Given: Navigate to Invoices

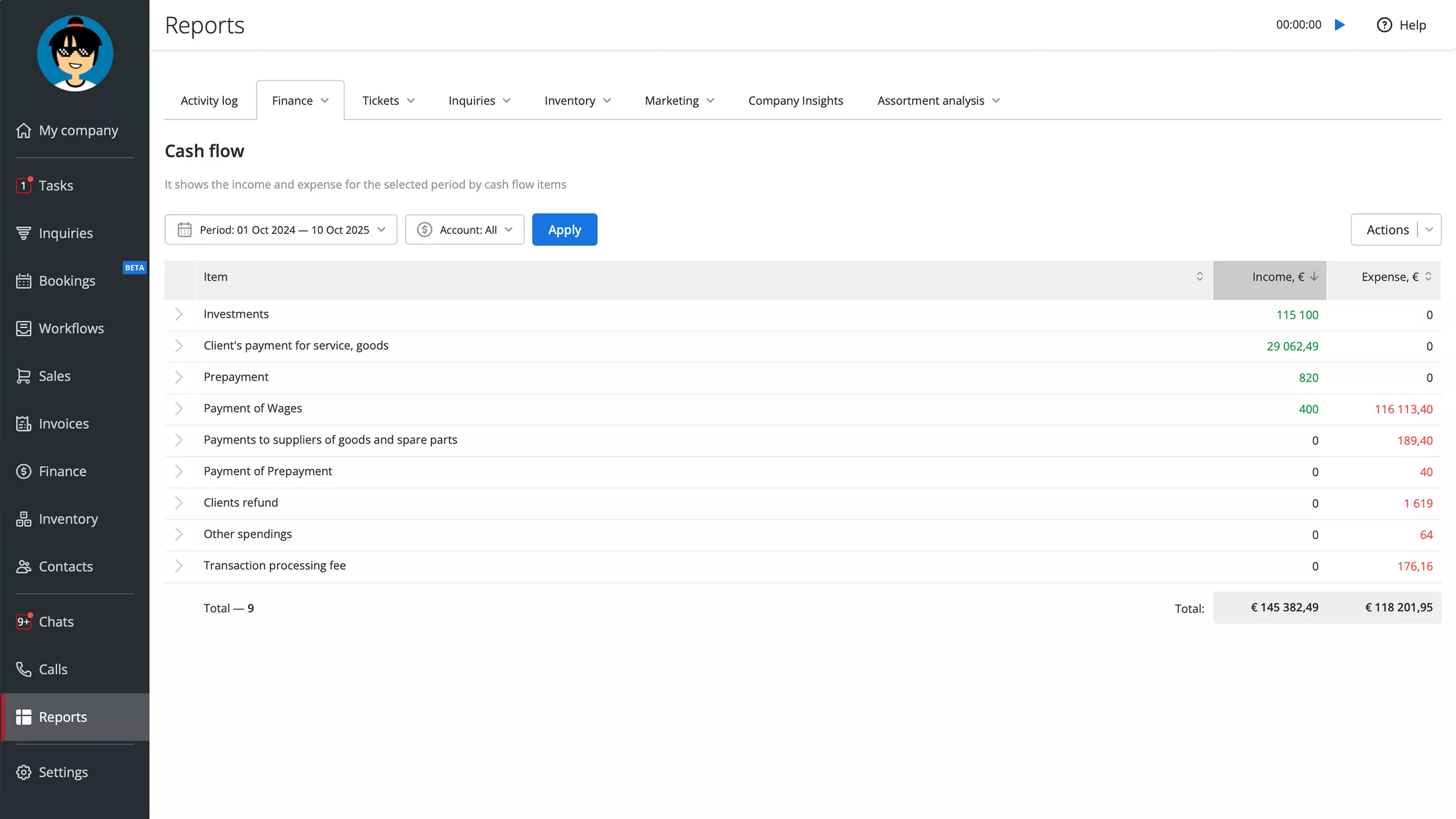Looking at the screenshot, I should tap(64, 423).
